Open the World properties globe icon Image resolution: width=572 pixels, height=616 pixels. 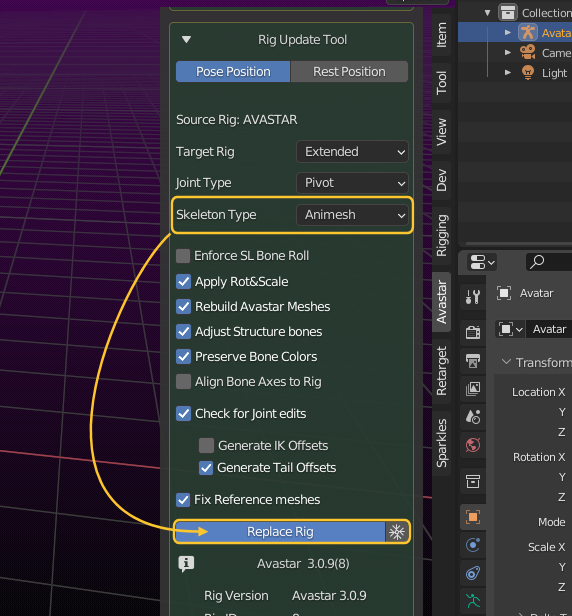473,445
